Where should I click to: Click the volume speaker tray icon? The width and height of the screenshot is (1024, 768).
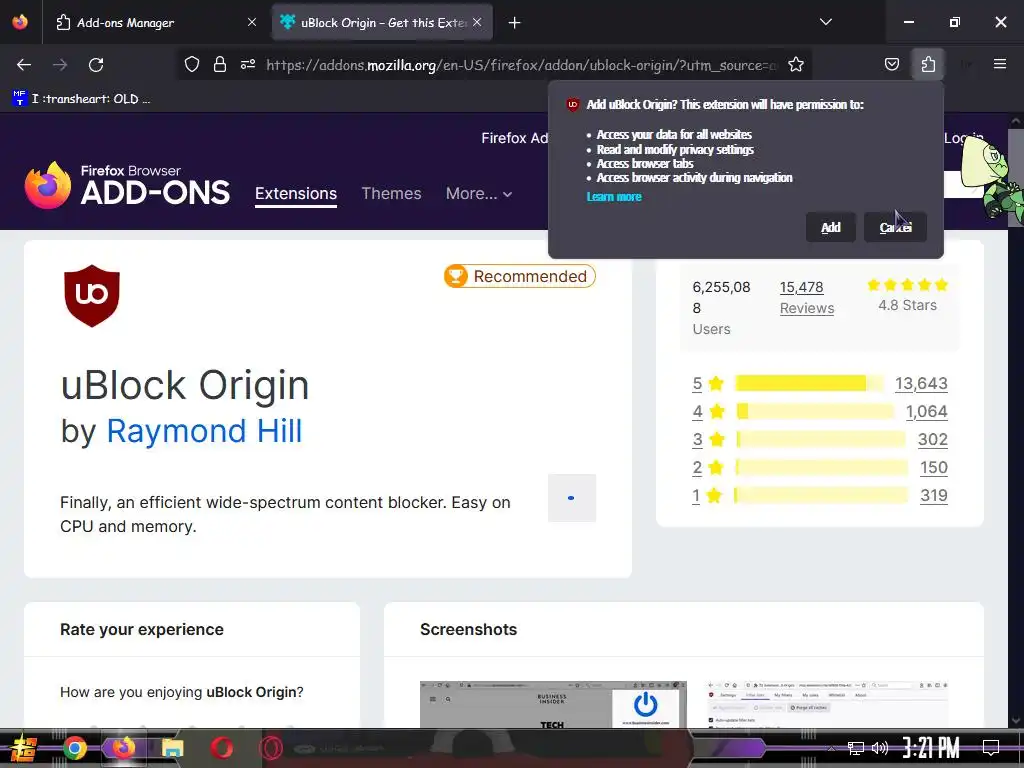coord(880,748)
